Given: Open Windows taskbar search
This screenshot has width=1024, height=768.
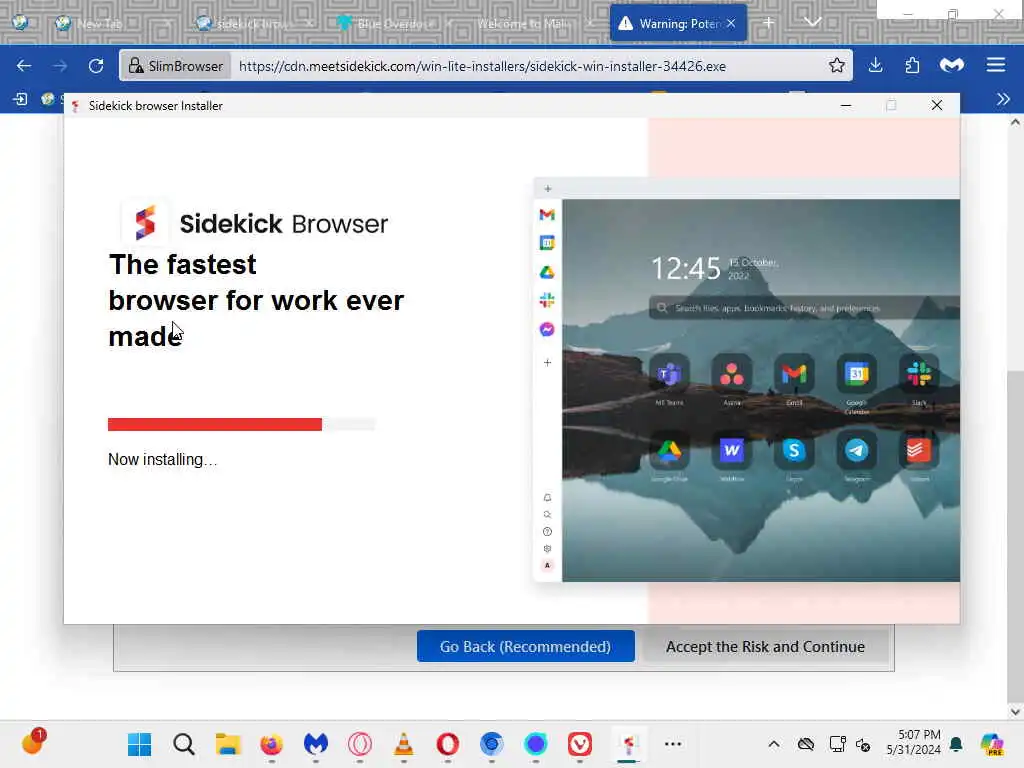Looking at the screenshot, I should tap(184, 744).
